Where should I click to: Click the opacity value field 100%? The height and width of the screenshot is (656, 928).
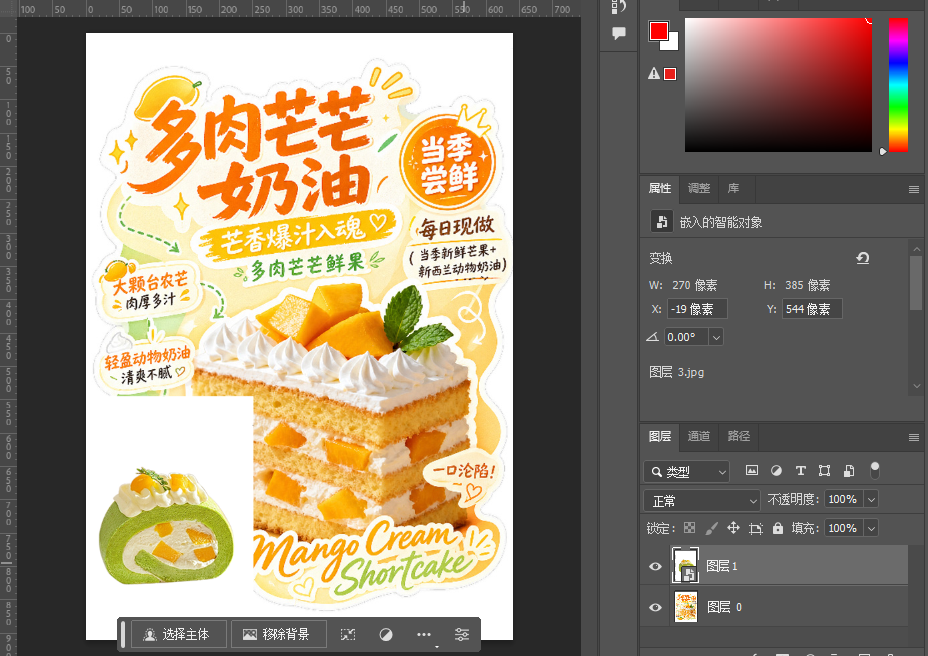844,500
